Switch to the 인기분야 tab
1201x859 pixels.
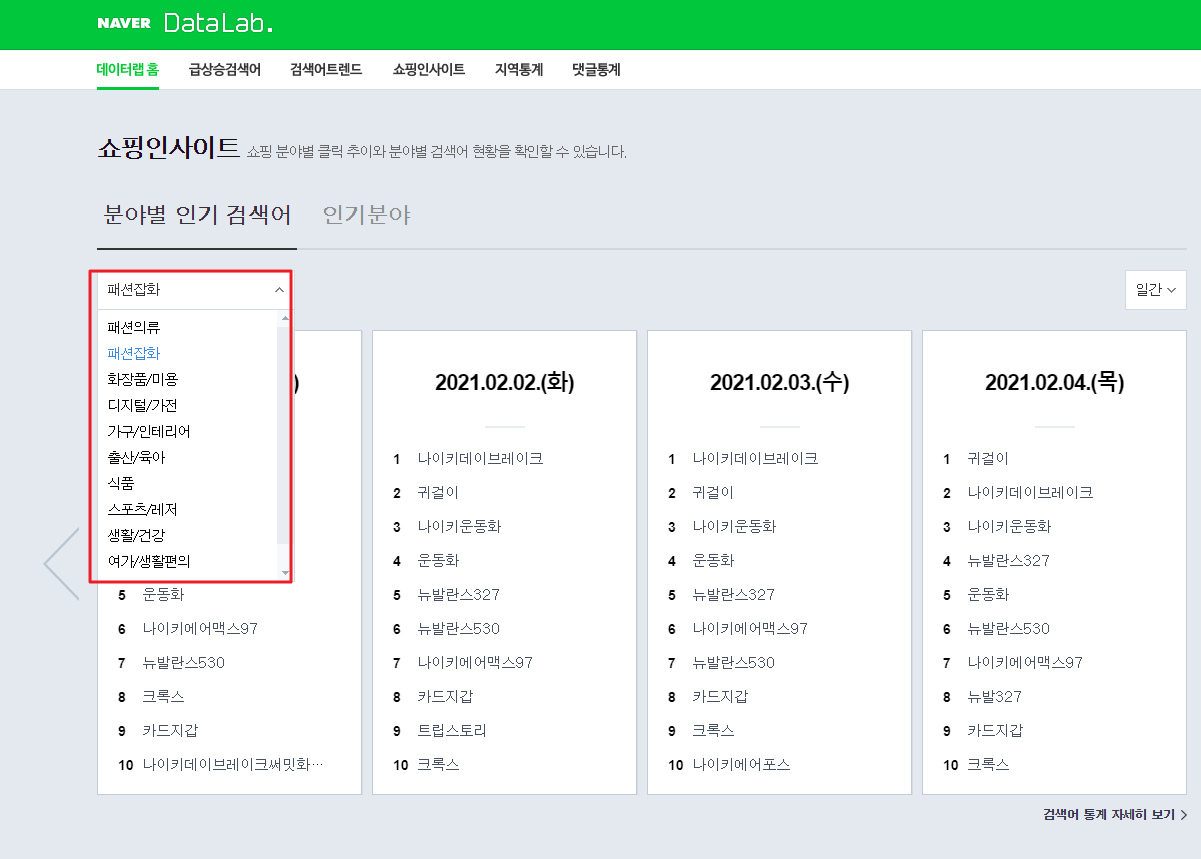click(x=367, y=215)
